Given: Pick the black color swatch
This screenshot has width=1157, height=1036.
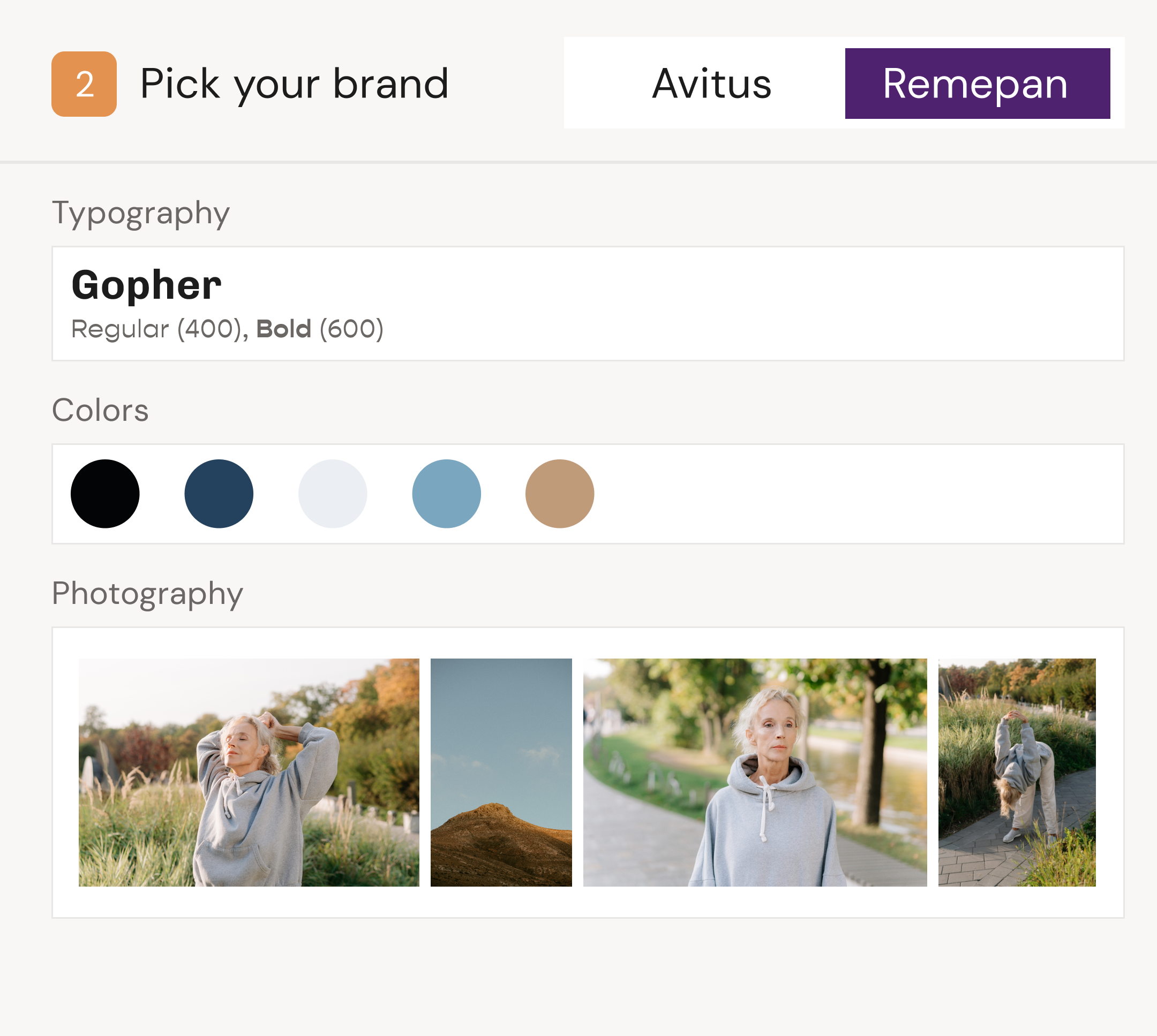Looking at the screenshot, I should coord(105,494).
